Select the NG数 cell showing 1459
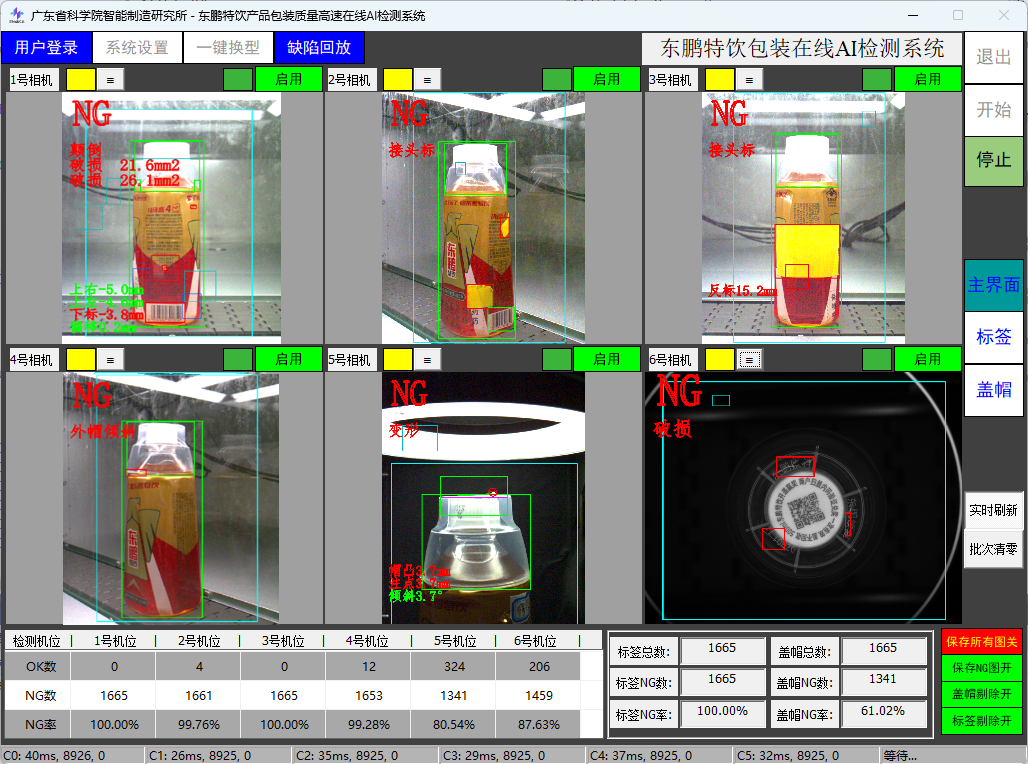This screenshot has height=764, width=1028. coord(539,695)
